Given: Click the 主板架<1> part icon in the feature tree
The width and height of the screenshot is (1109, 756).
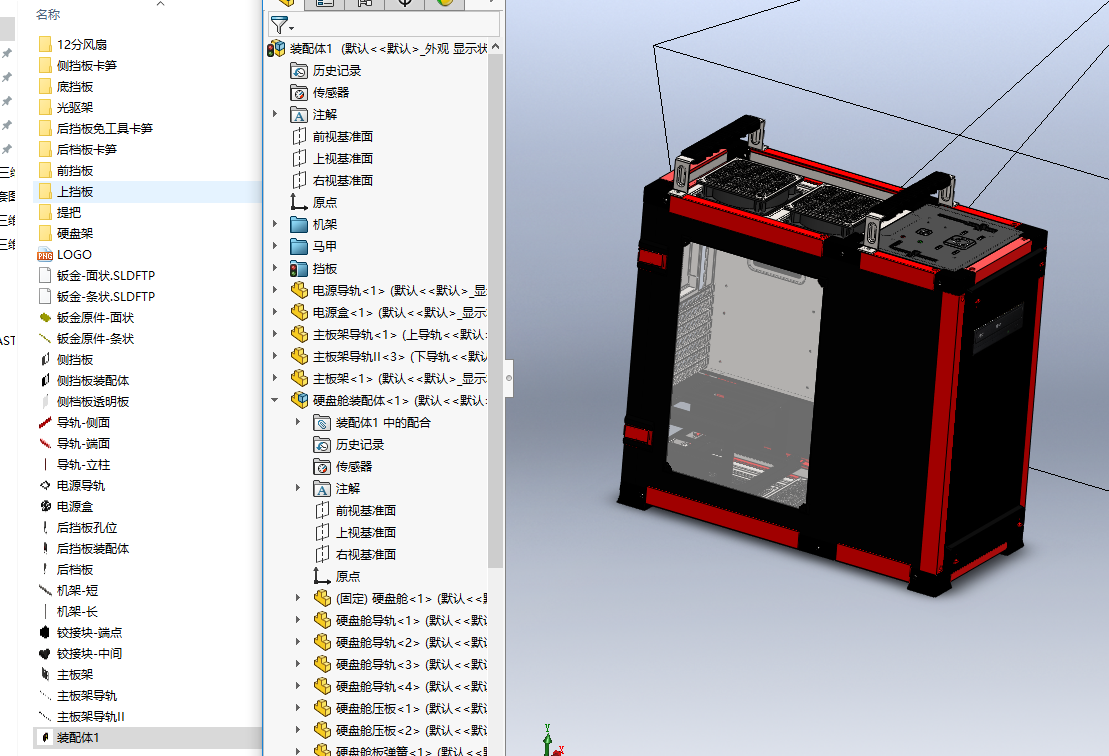Looking at the screenshot, I should [x=299, y=378].
